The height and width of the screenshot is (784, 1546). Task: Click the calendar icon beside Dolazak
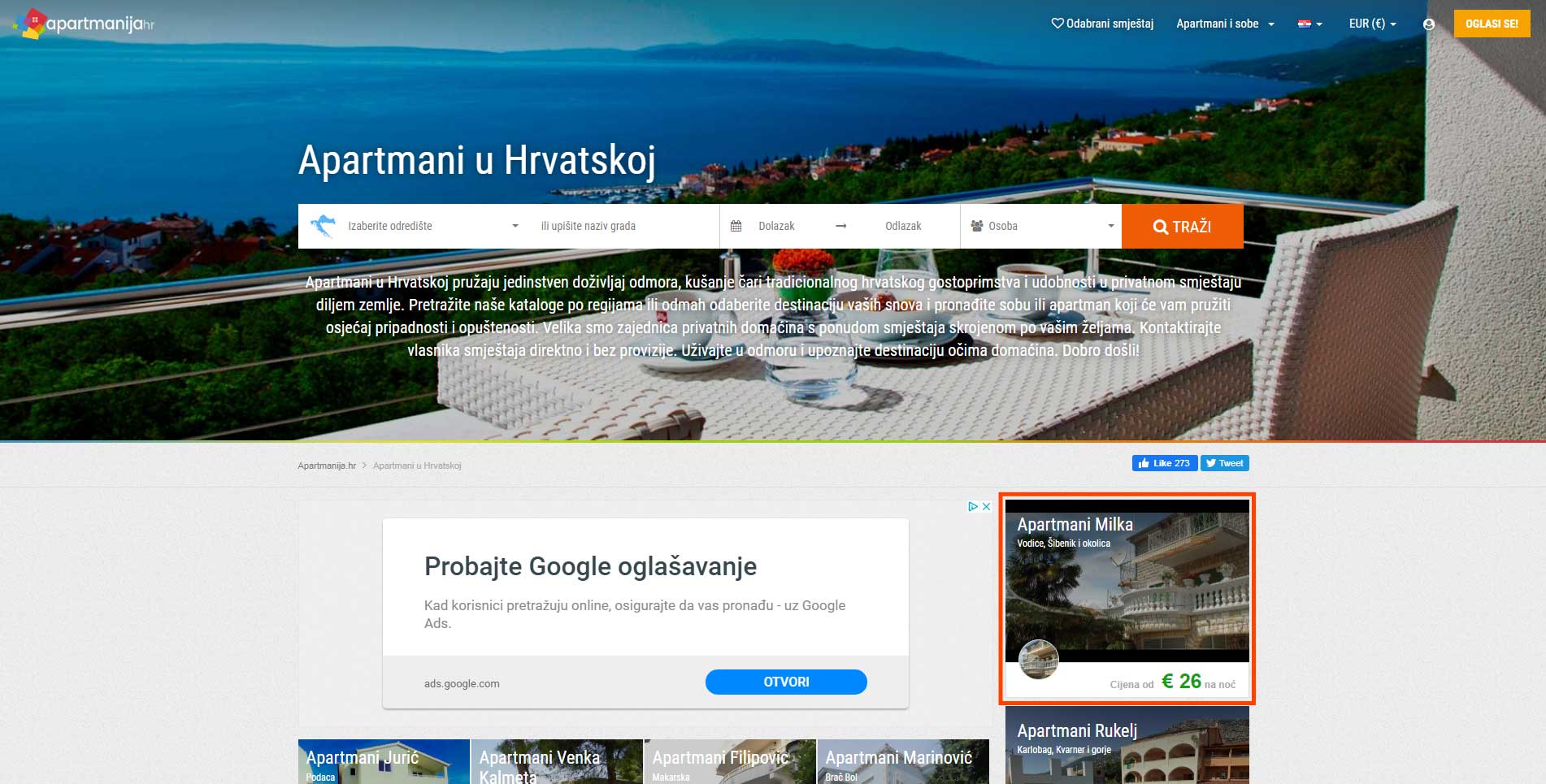pos(736,226)
